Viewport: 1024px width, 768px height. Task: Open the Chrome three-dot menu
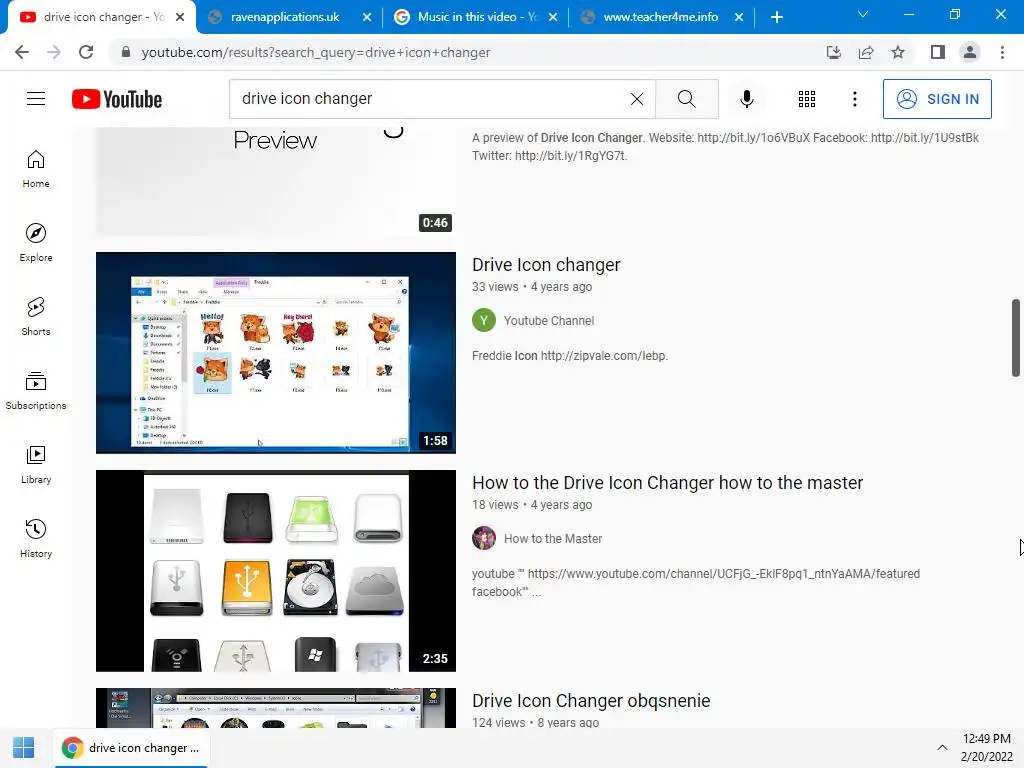pyautogui.click(x=1002, y=52)
